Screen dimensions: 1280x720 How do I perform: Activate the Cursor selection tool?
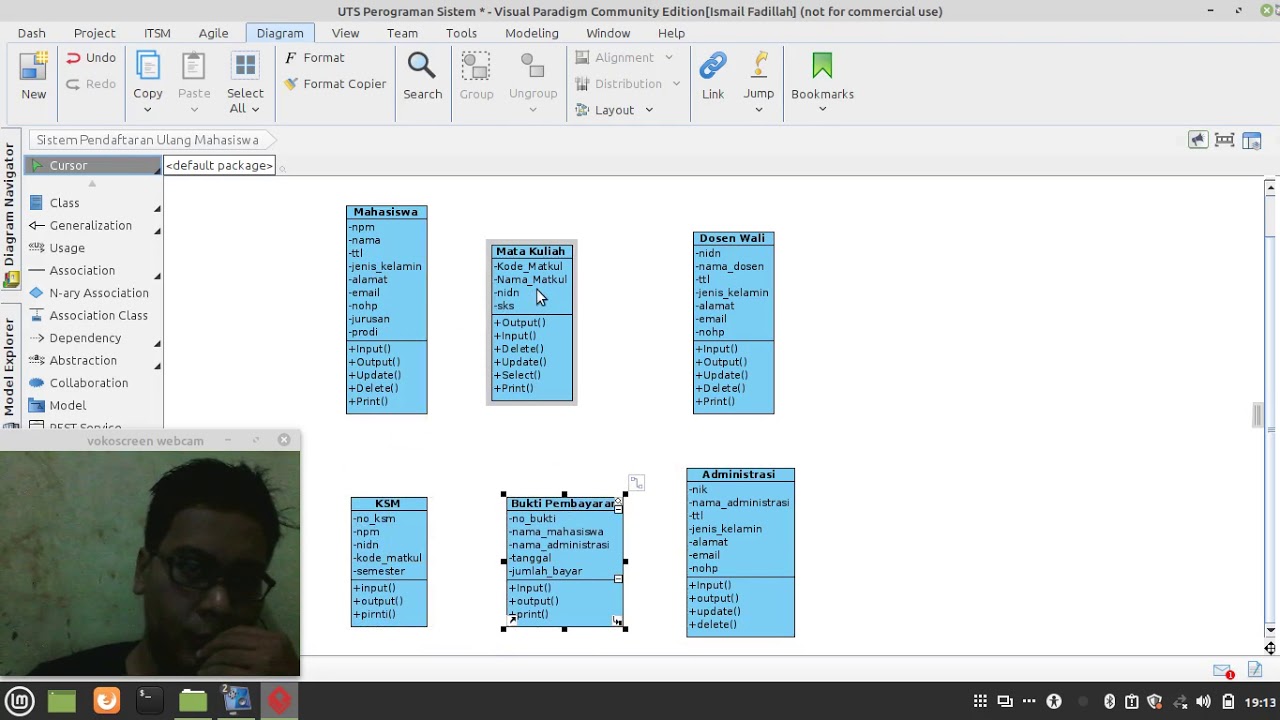tap(92, 165)
